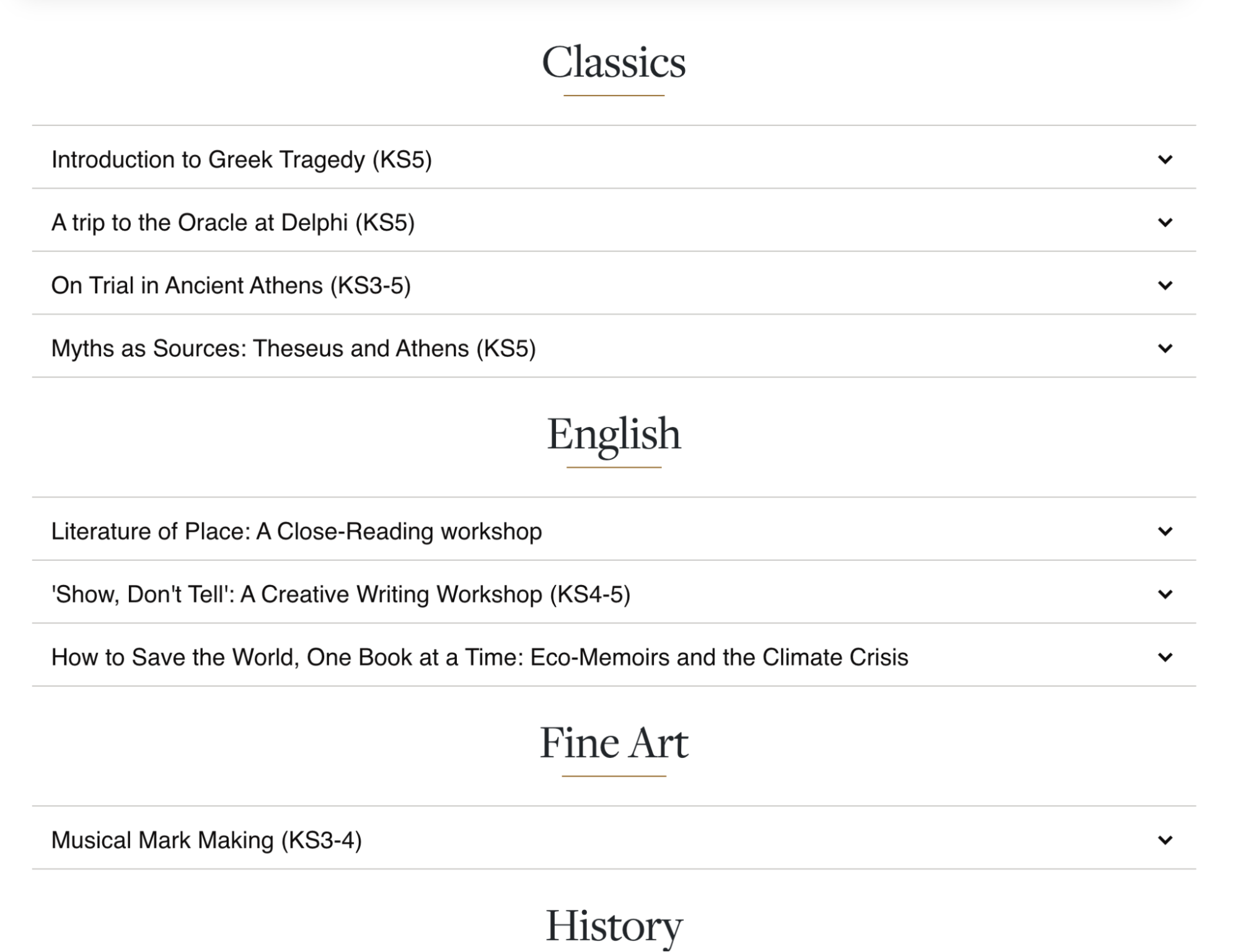The height and width of the screenshot is (952, 1239).
Task: Click chevron beside Oracle at Delphi row
Action: [1165, 223]
